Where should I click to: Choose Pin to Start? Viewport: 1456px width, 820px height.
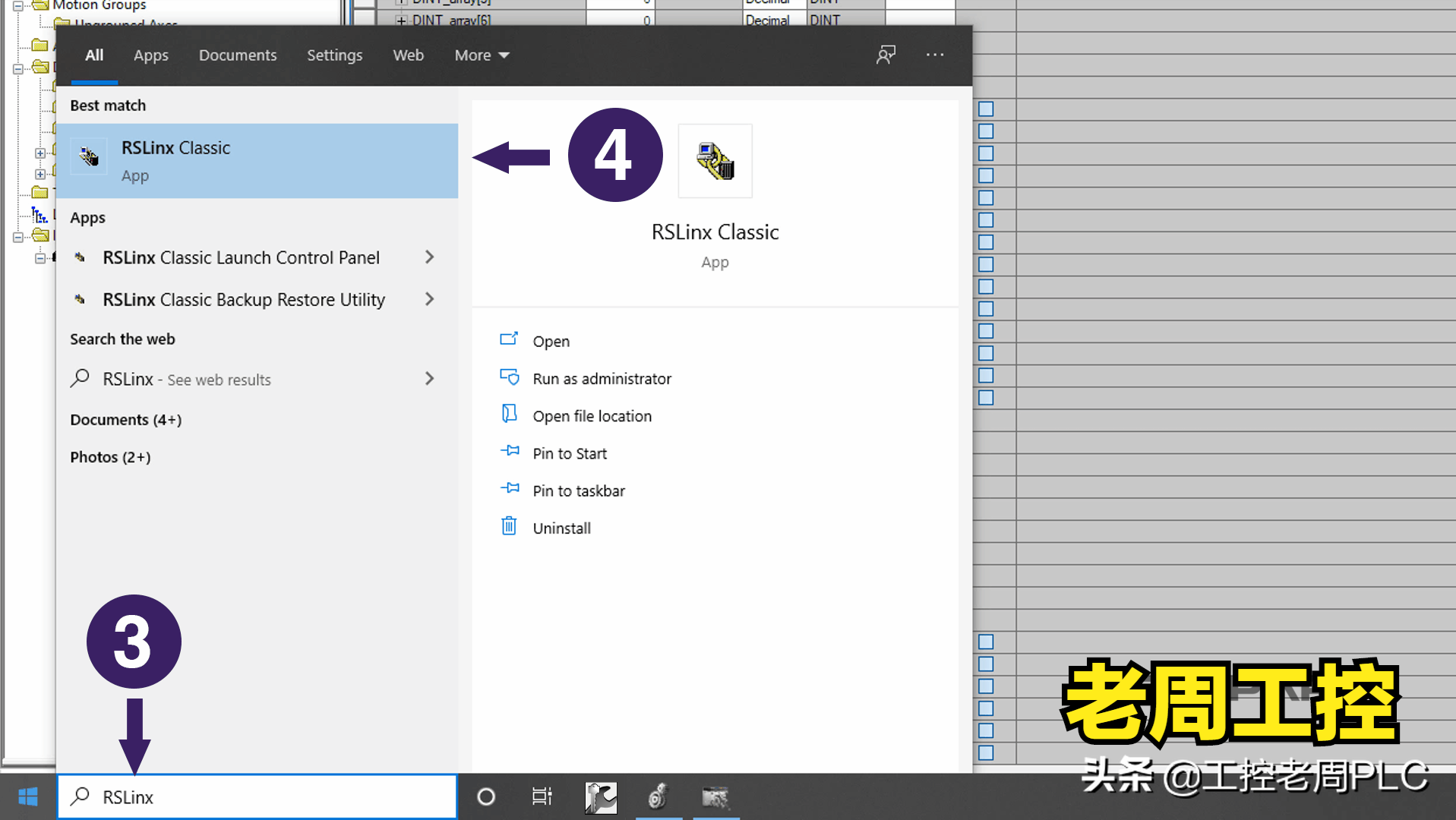click(x=570, y=453)
